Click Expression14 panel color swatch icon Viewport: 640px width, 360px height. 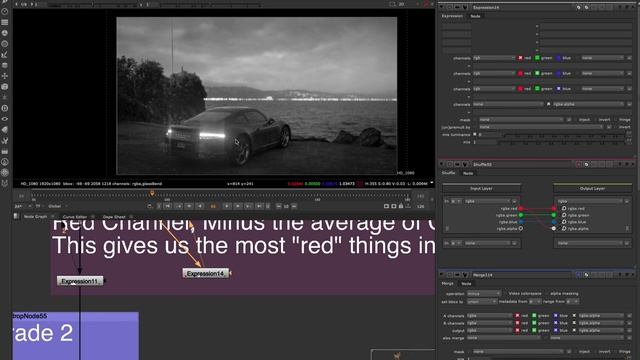pos(579,7)
